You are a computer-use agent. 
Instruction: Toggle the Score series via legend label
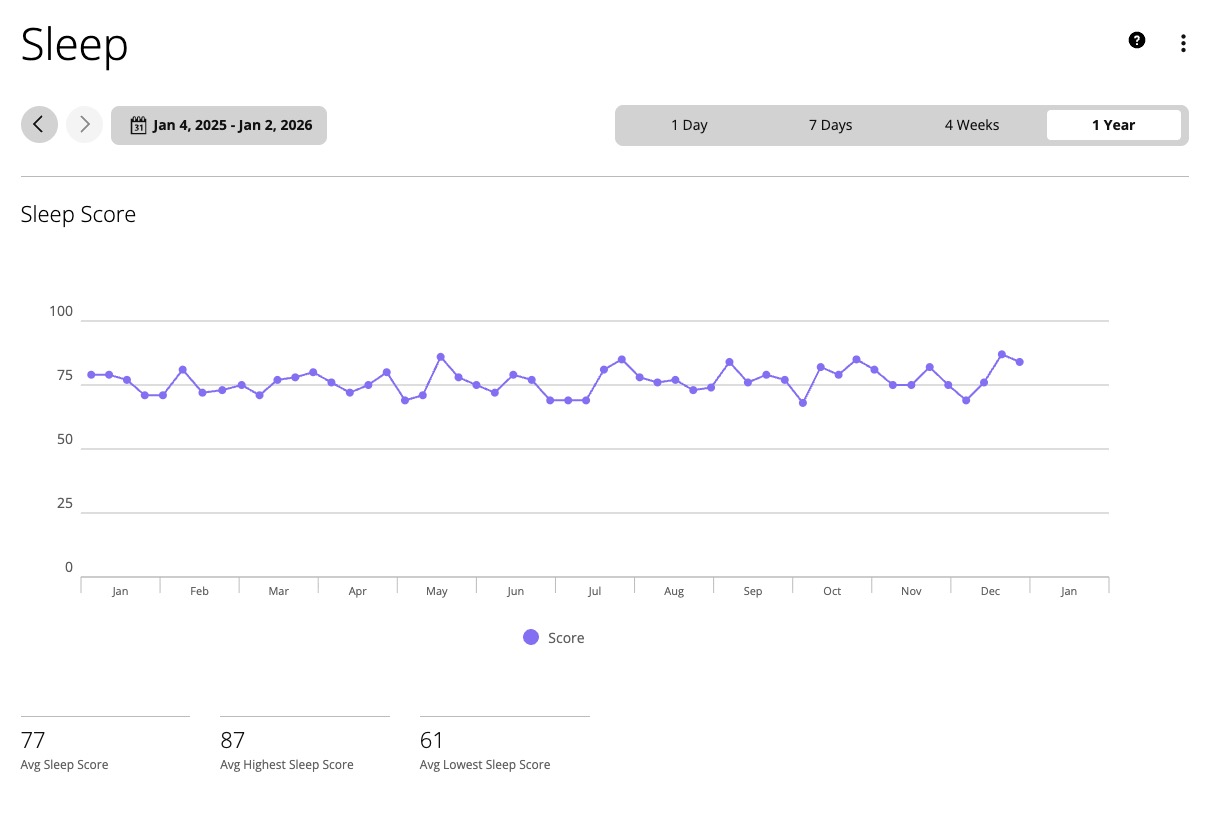(566, 638)
